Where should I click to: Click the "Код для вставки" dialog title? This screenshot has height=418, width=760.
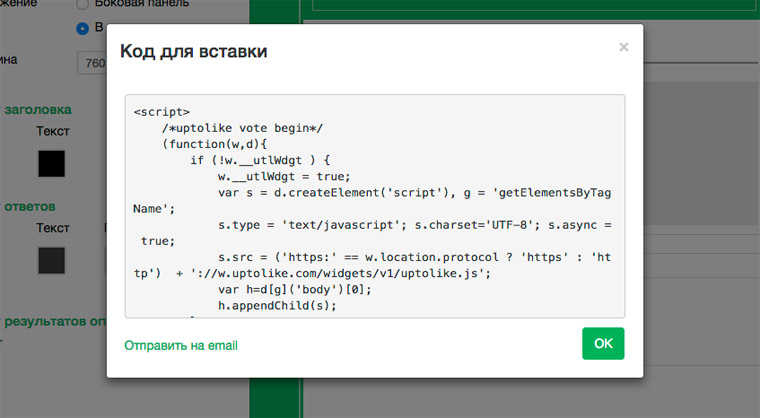point(194,51)
